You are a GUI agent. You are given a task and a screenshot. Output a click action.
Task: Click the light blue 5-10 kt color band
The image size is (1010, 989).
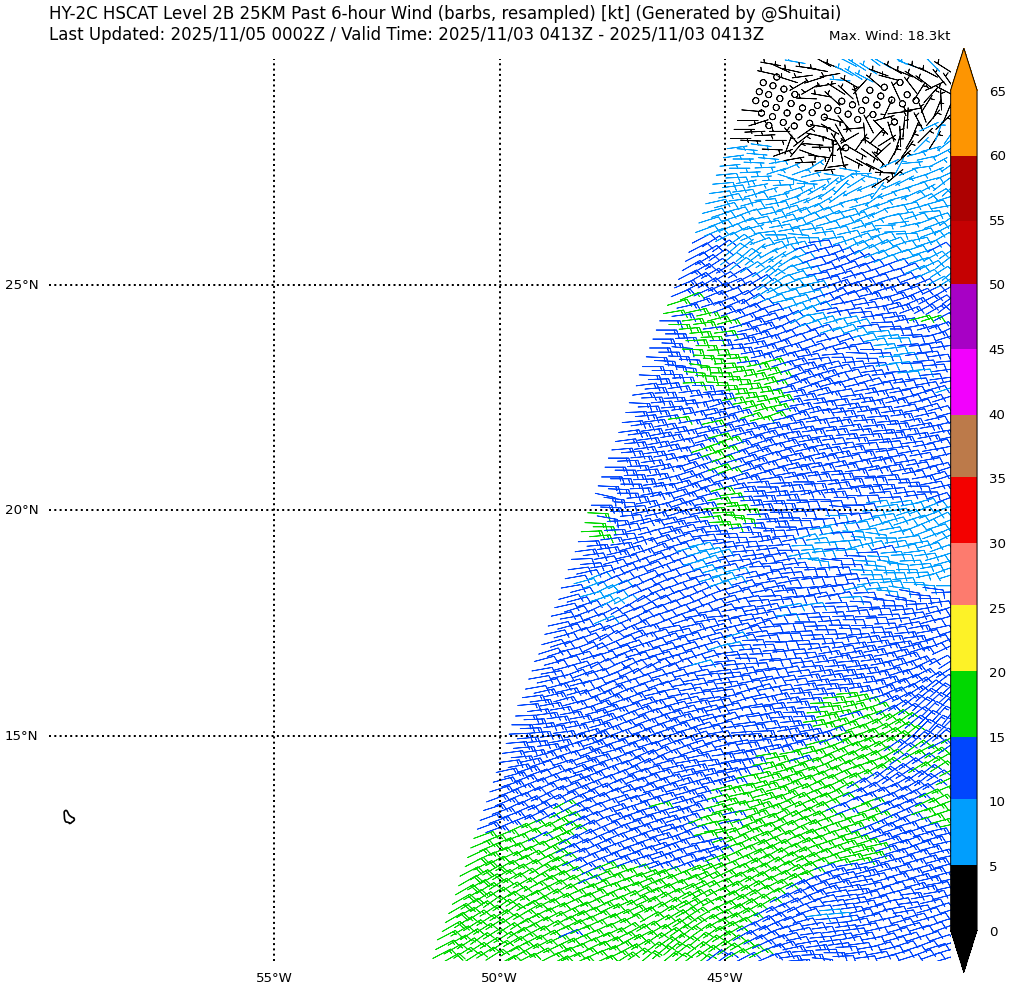click(x=963, y=832)
